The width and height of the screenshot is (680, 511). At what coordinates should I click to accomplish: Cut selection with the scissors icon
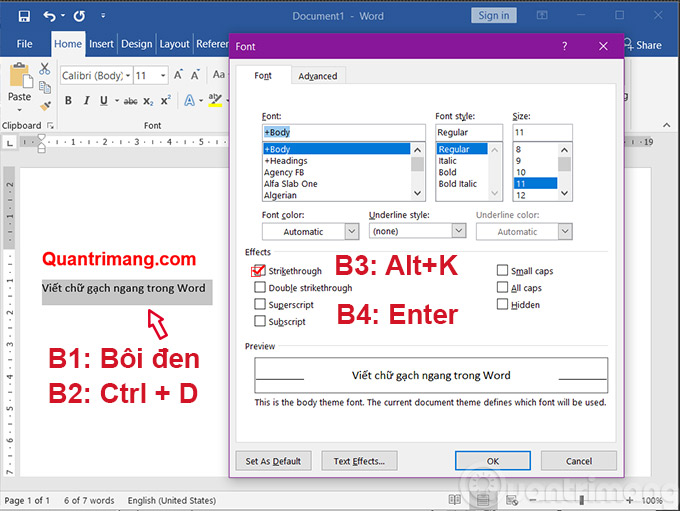(44, 69)
